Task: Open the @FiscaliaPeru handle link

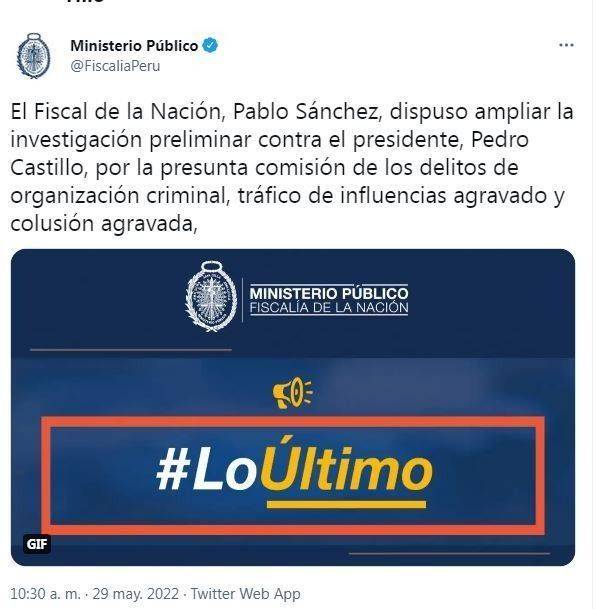Action: [x=115, y=66]
